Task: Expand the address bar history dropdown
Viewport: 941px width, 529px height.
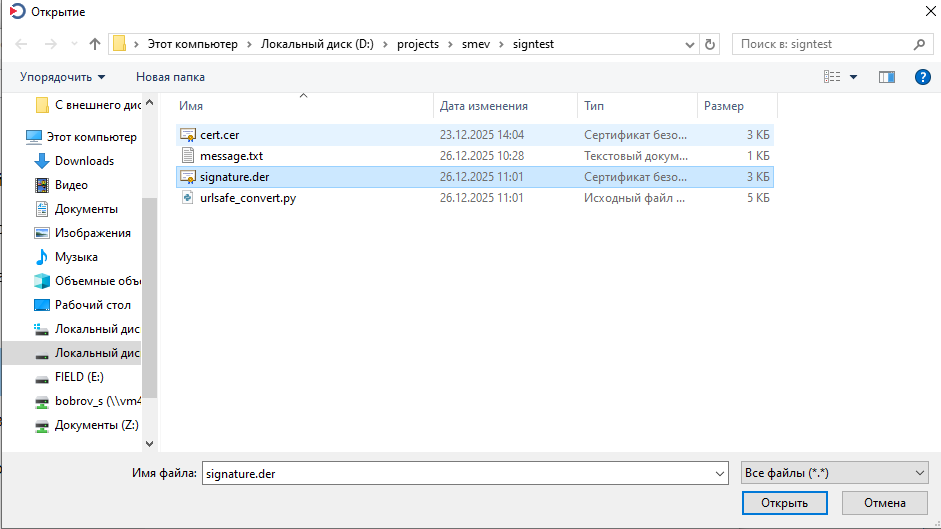Action: pos(689,44)
